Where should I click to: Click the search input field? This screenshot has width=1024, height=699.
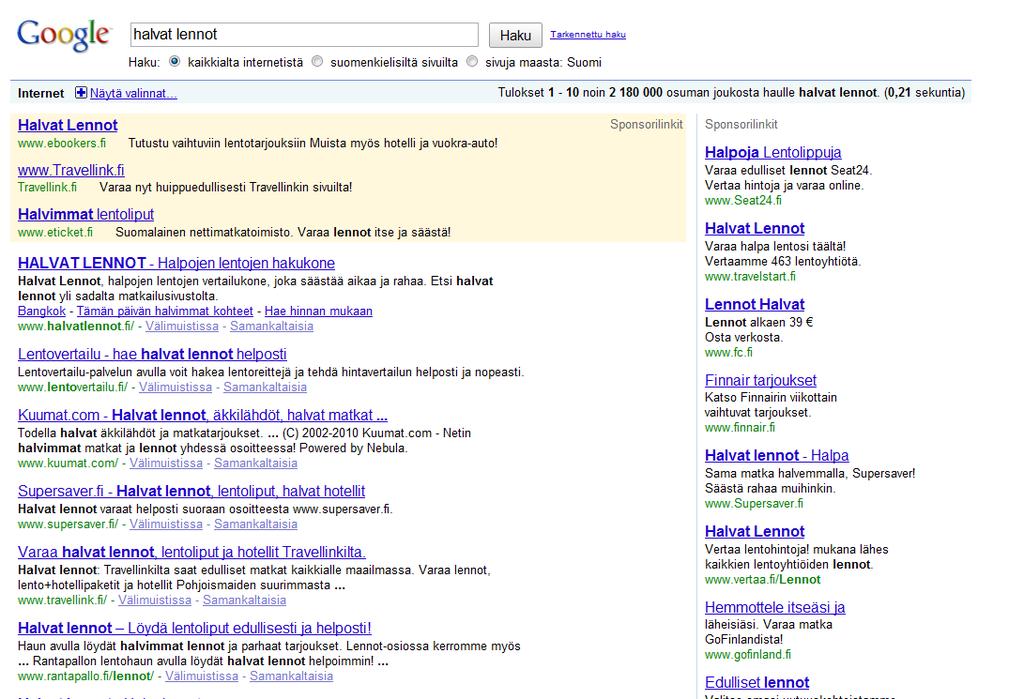tap(304, 35)
